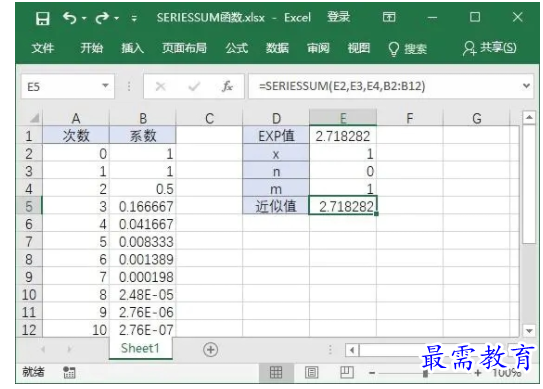The image size is (543, 389).
Task: Switch to the 公式 ribbon tab
Action: pyautogui.click(x=237, y=48)
